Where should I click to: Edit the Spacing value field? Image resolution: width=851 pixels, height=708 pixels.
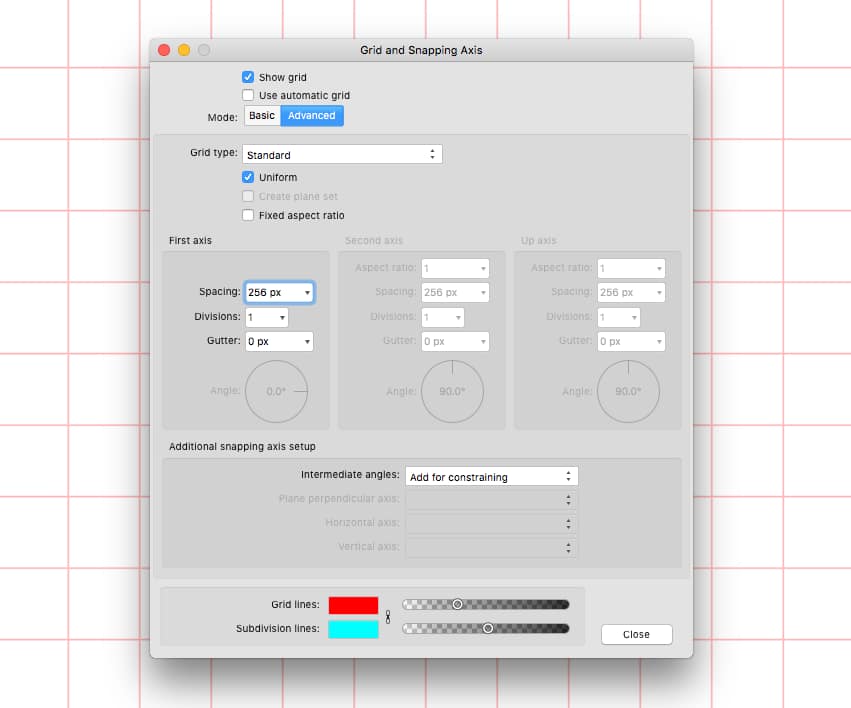(270, 292)
